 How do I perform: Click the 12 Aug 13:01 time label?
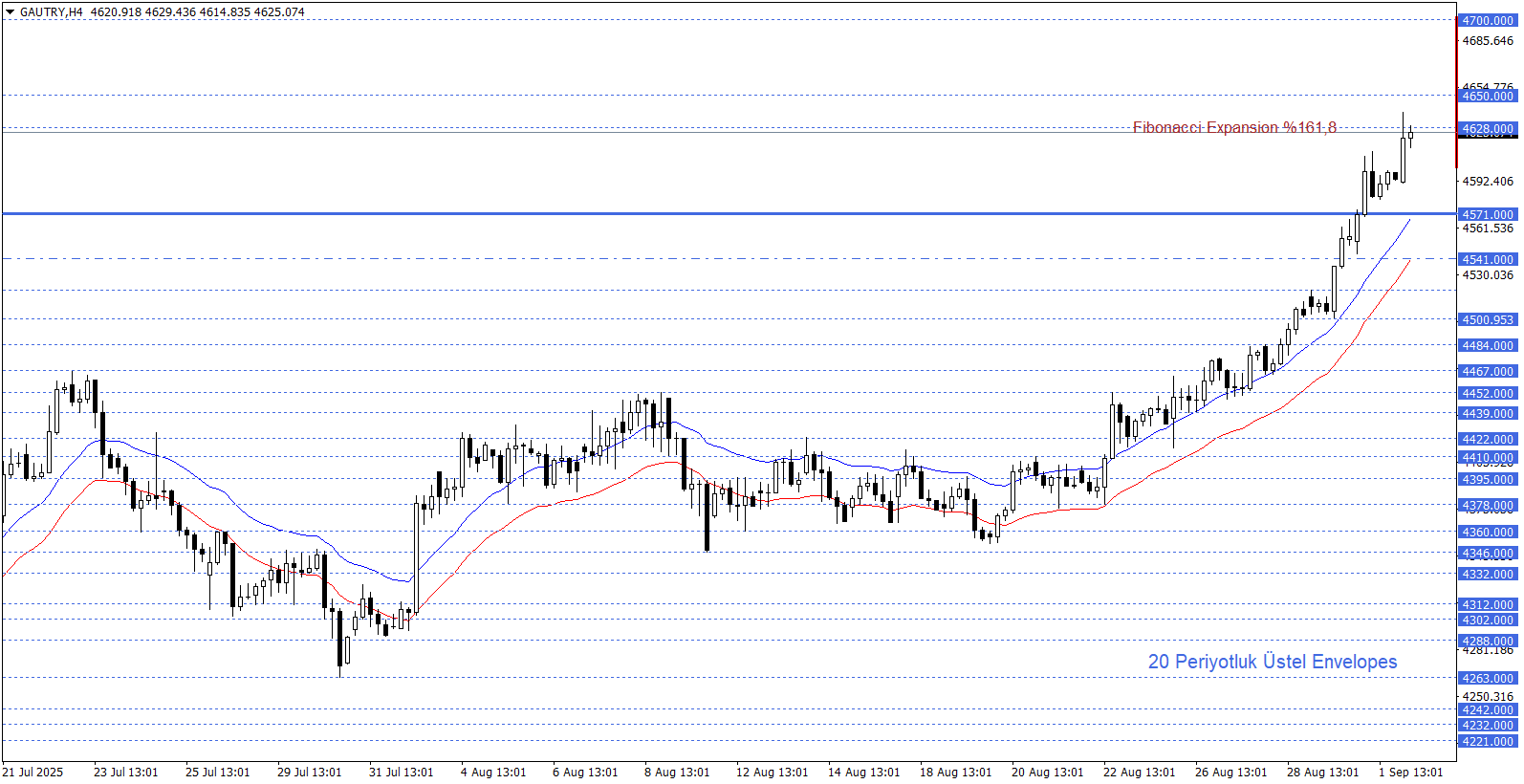coord(773,773)
